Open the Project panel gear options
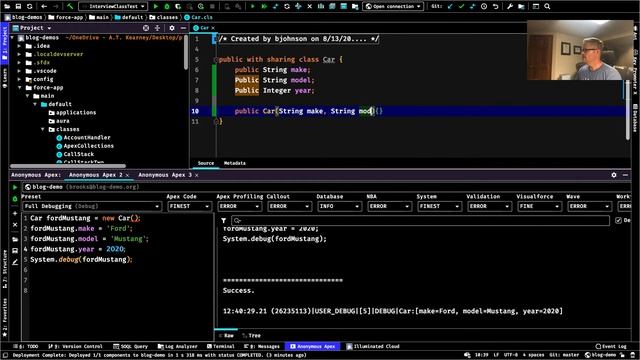The width and height of the screenshot is (640, 360). [x=172, y=28]
